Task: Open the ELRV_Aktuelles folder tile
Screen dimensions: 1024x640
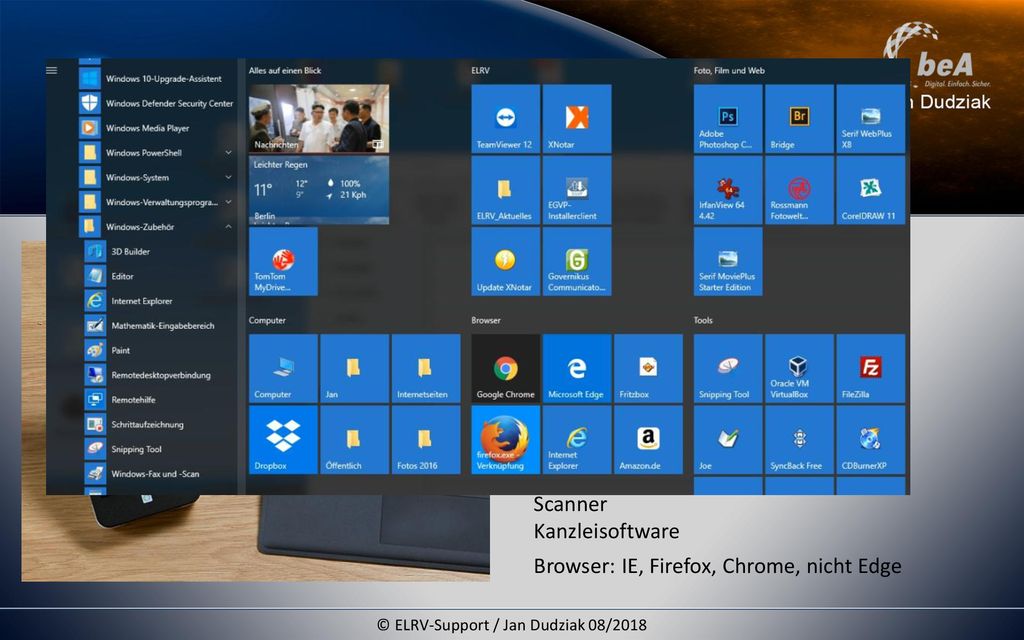Action: tap(505, 190)
